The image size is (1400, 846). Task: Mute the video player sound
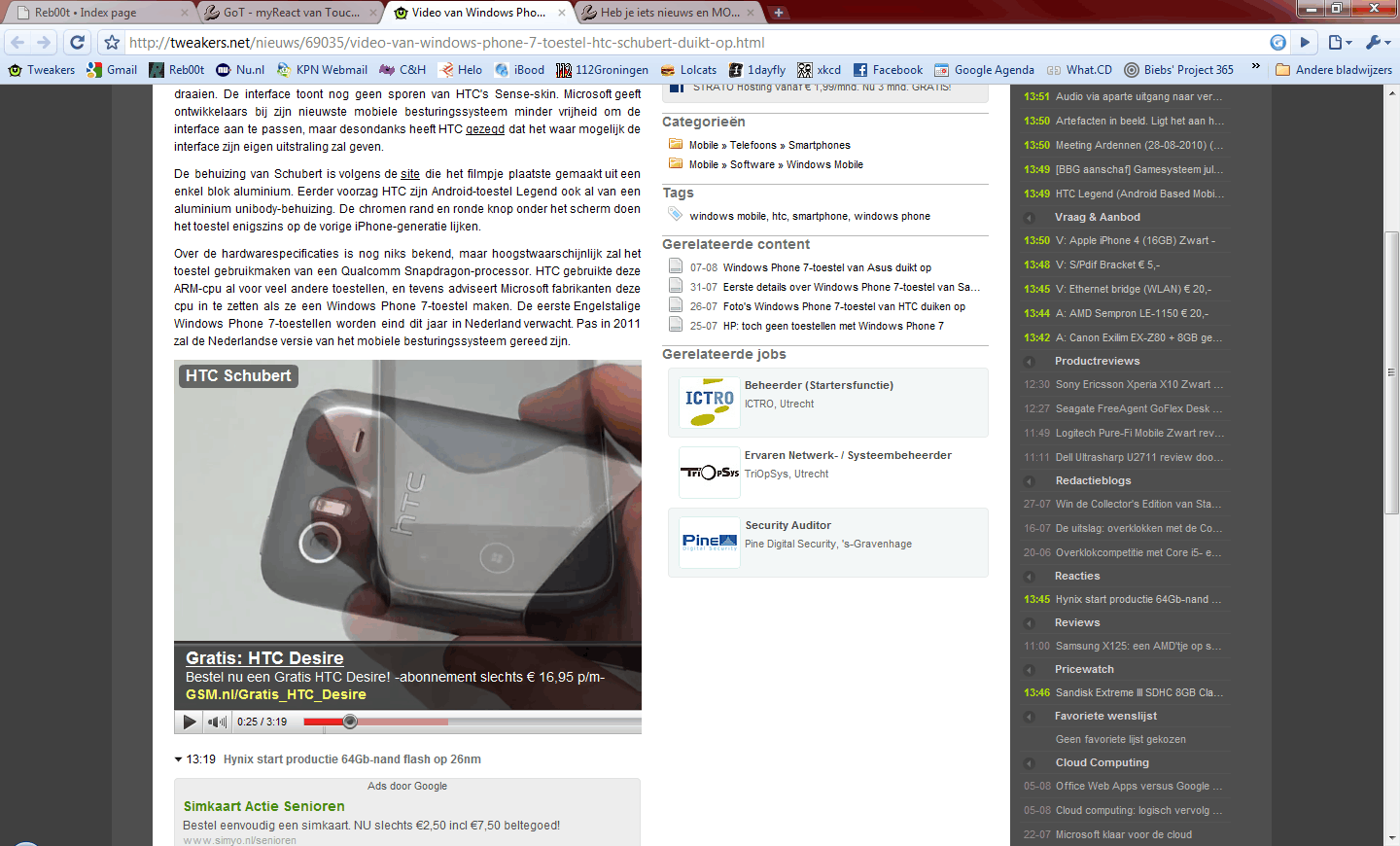[x=218, y=722]
